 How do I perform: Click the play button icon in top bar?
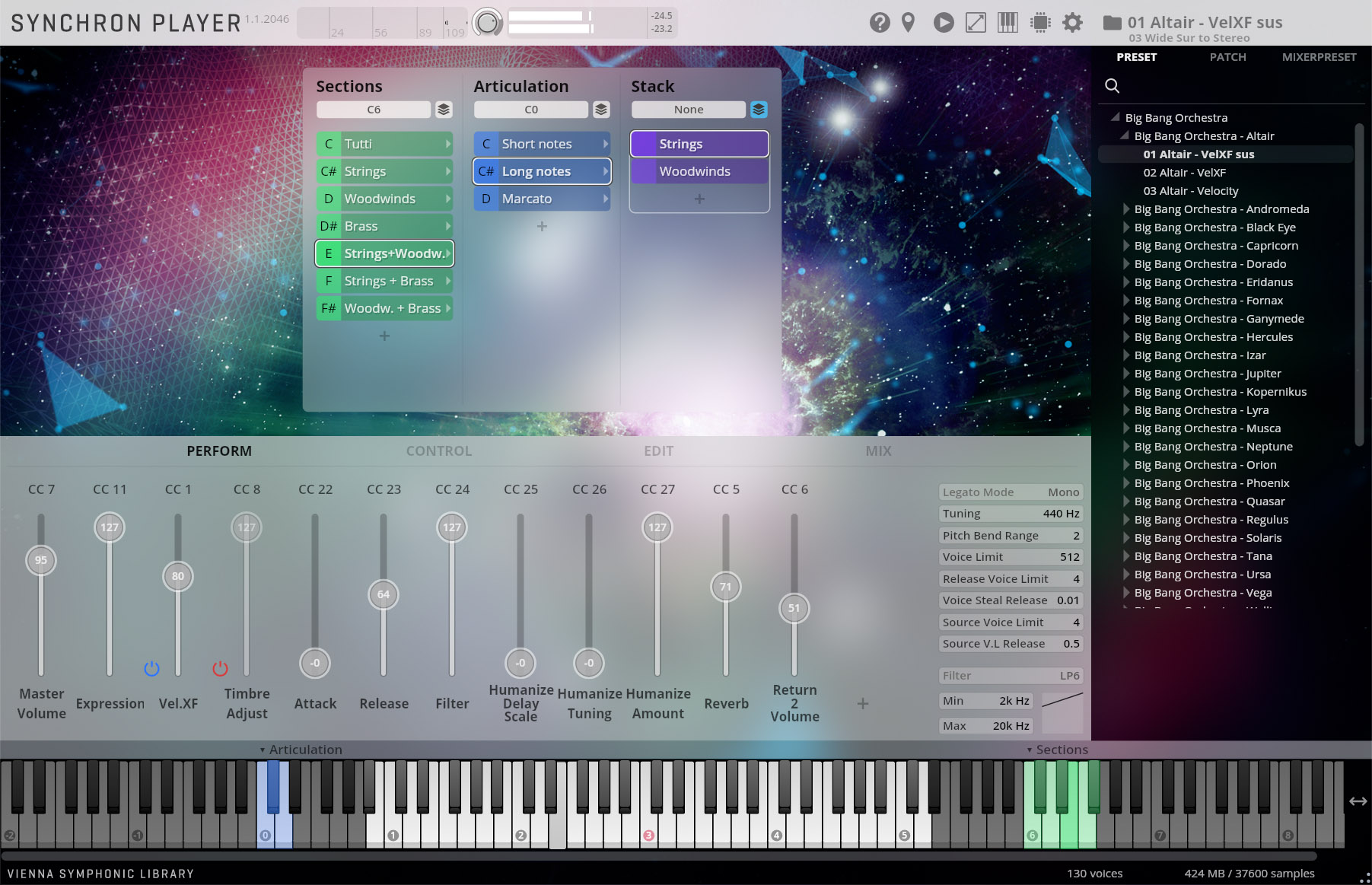pyautogui.click(x=944, y=23)
